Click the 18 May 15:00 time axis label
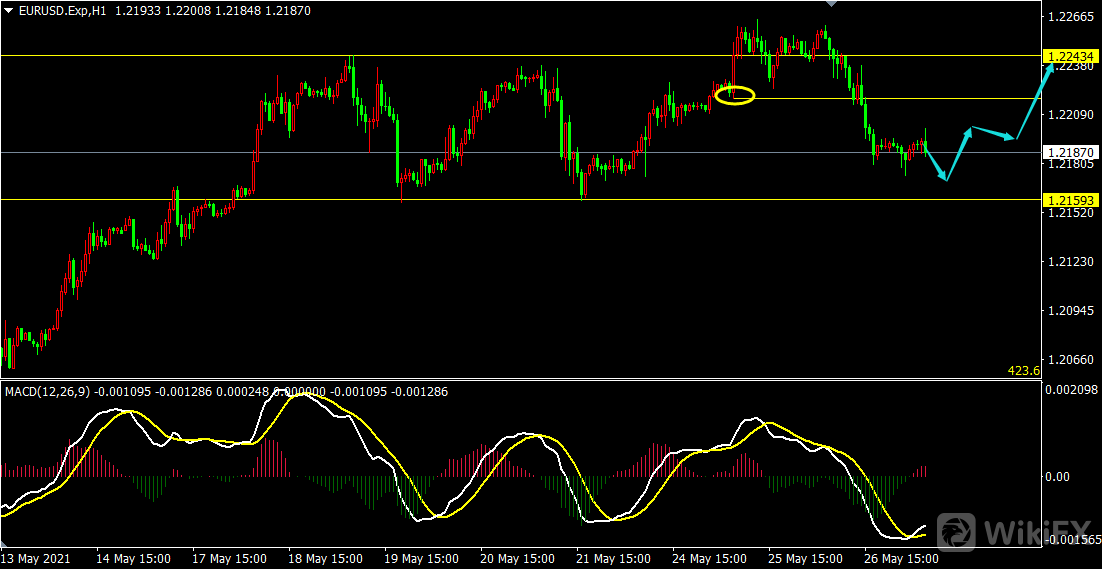This screenshot has height=569, width=1102. tap(325, 558)
